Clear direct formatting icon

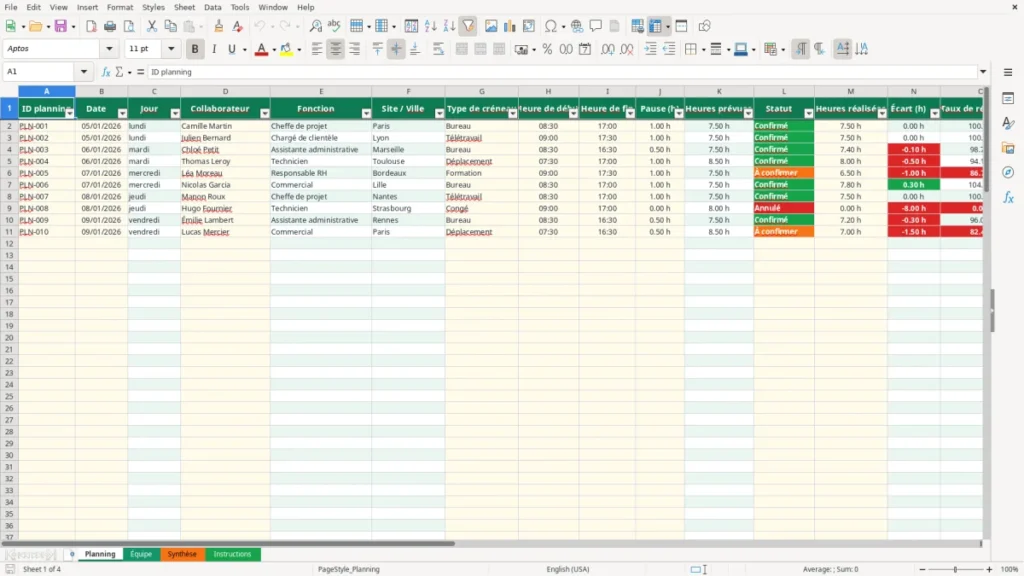pyautogui.click(x=238, y=26)
